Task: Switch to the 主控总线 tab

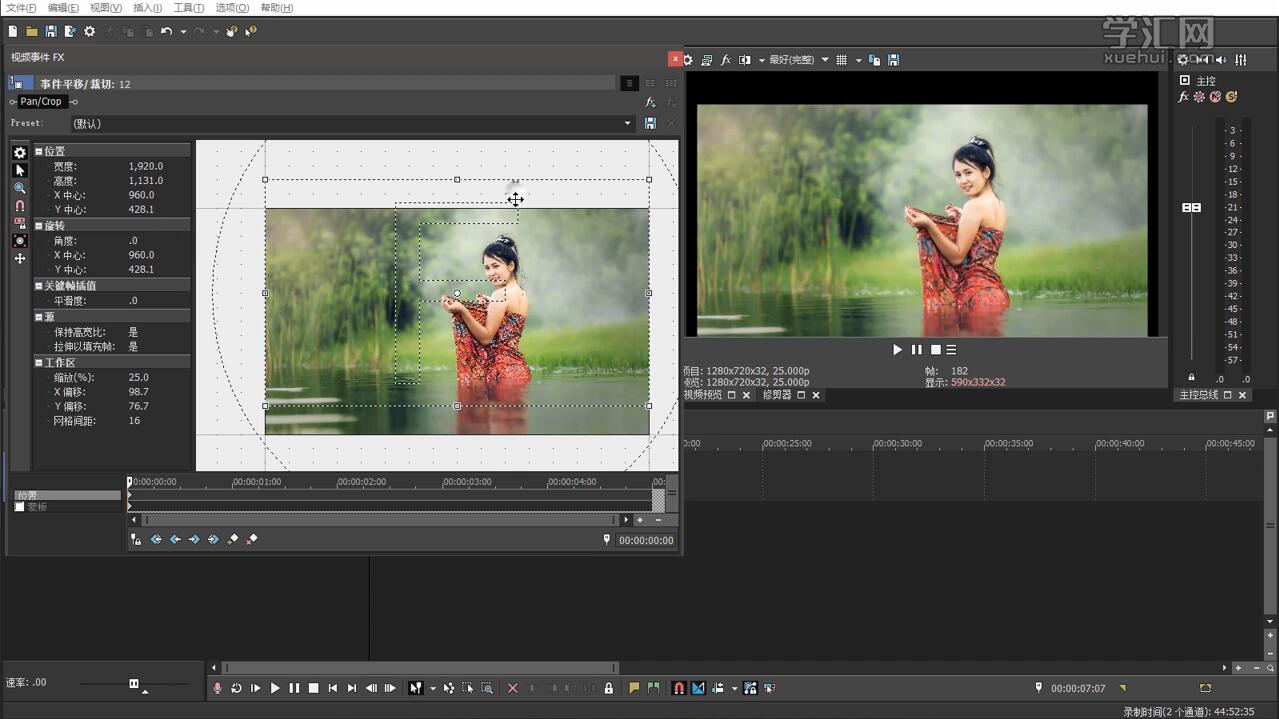Action: tap(1199, 395)
